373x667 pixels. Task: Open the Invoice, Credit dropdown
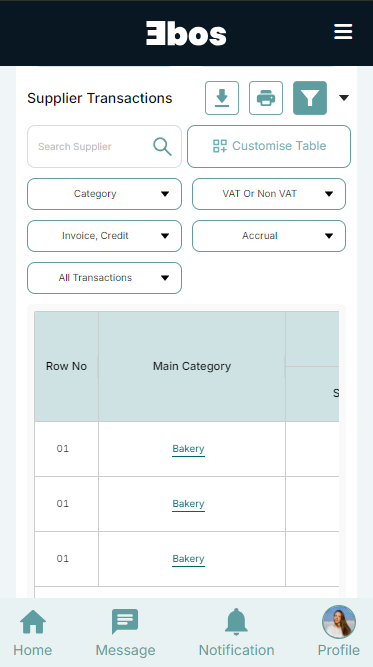(x=104, y=236)
